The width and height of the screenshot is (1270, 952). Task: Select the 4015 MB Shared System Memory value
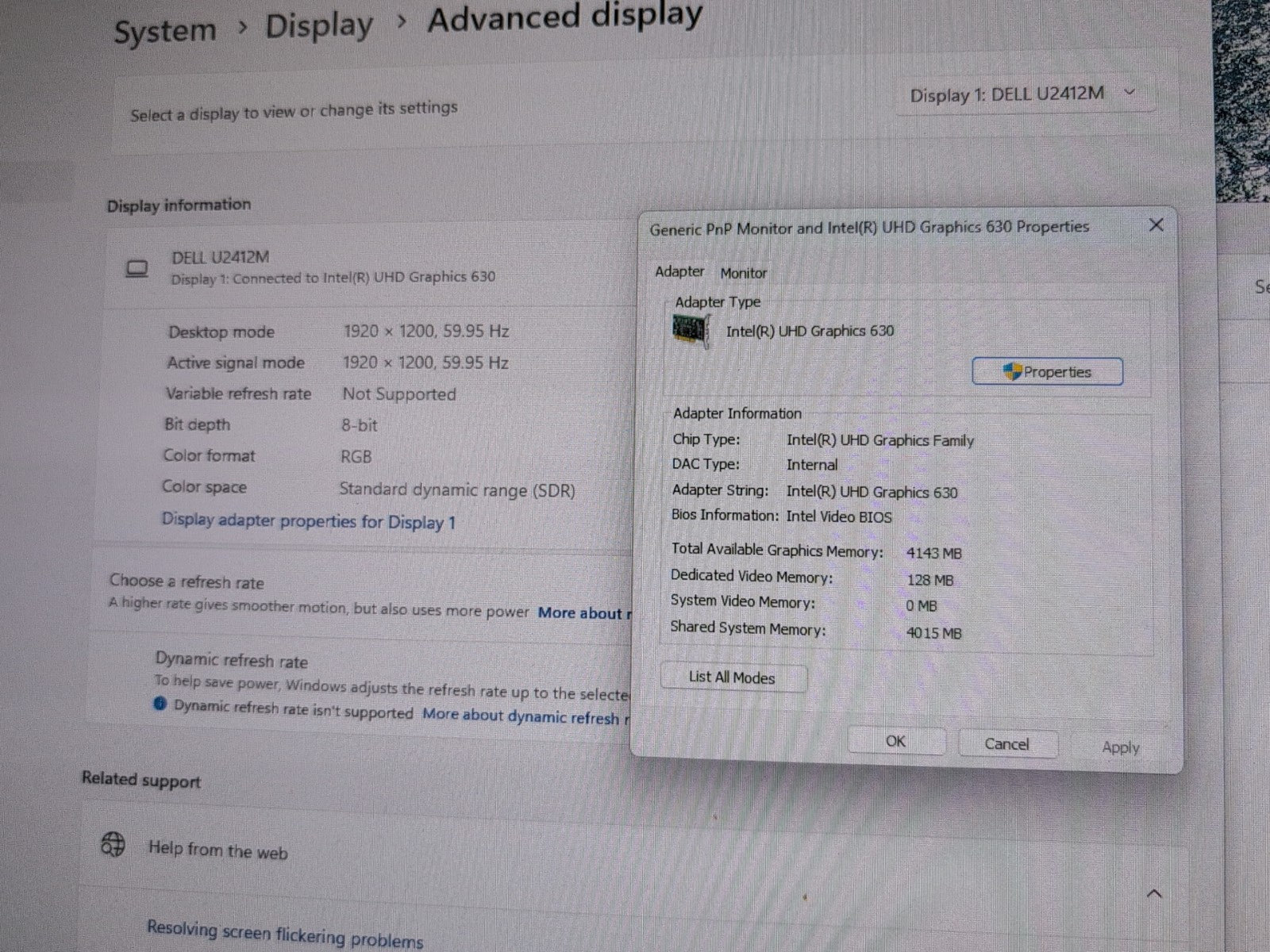[x=934, y=633]
